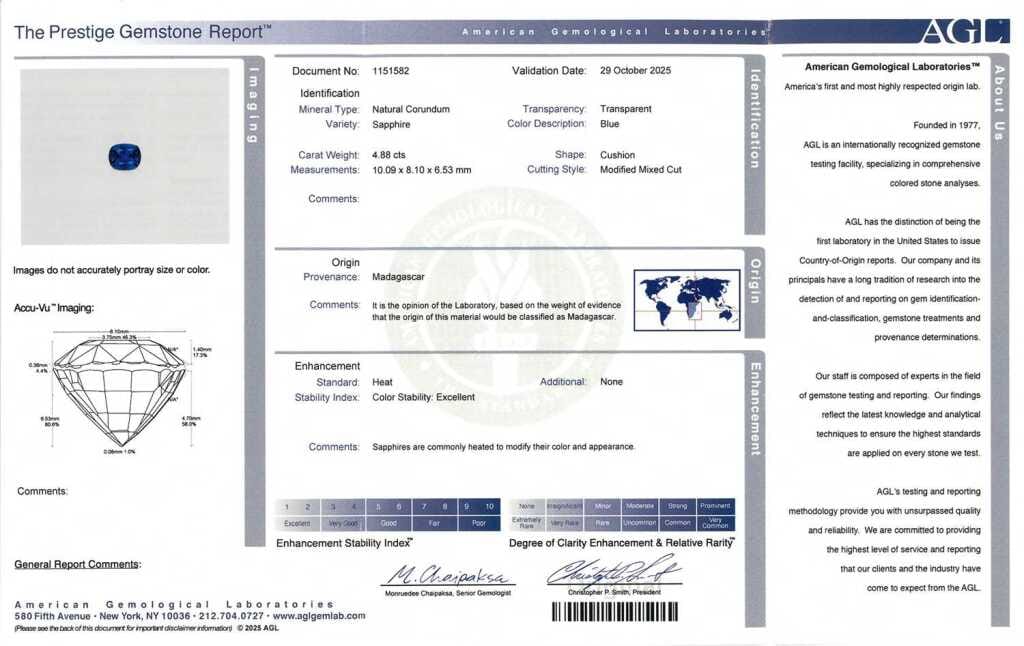Select color description value "Blue"

pos(609,123)
